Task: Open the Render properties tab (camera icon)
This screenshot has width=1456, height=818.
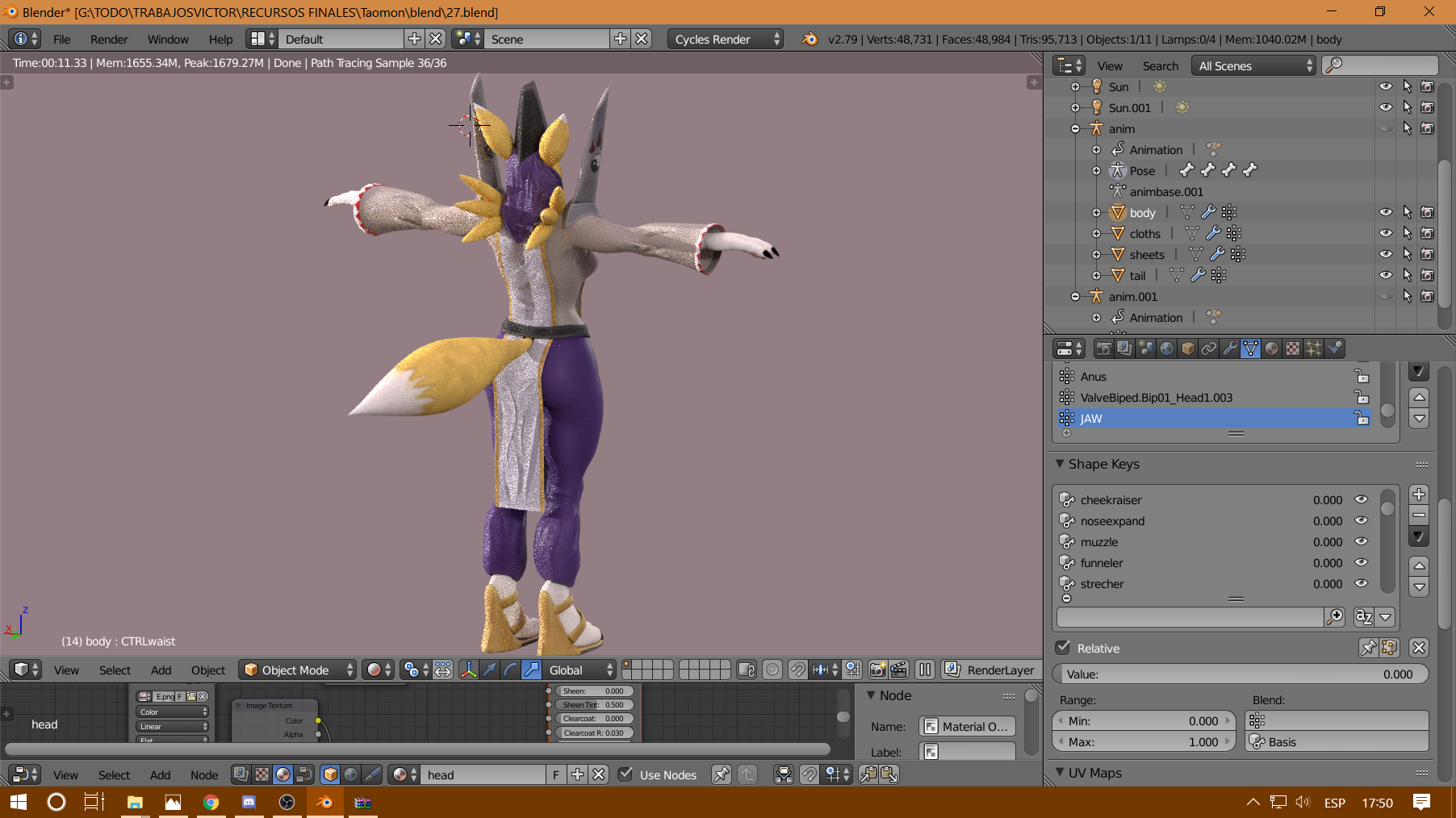Action: [x=1103, y=348]
